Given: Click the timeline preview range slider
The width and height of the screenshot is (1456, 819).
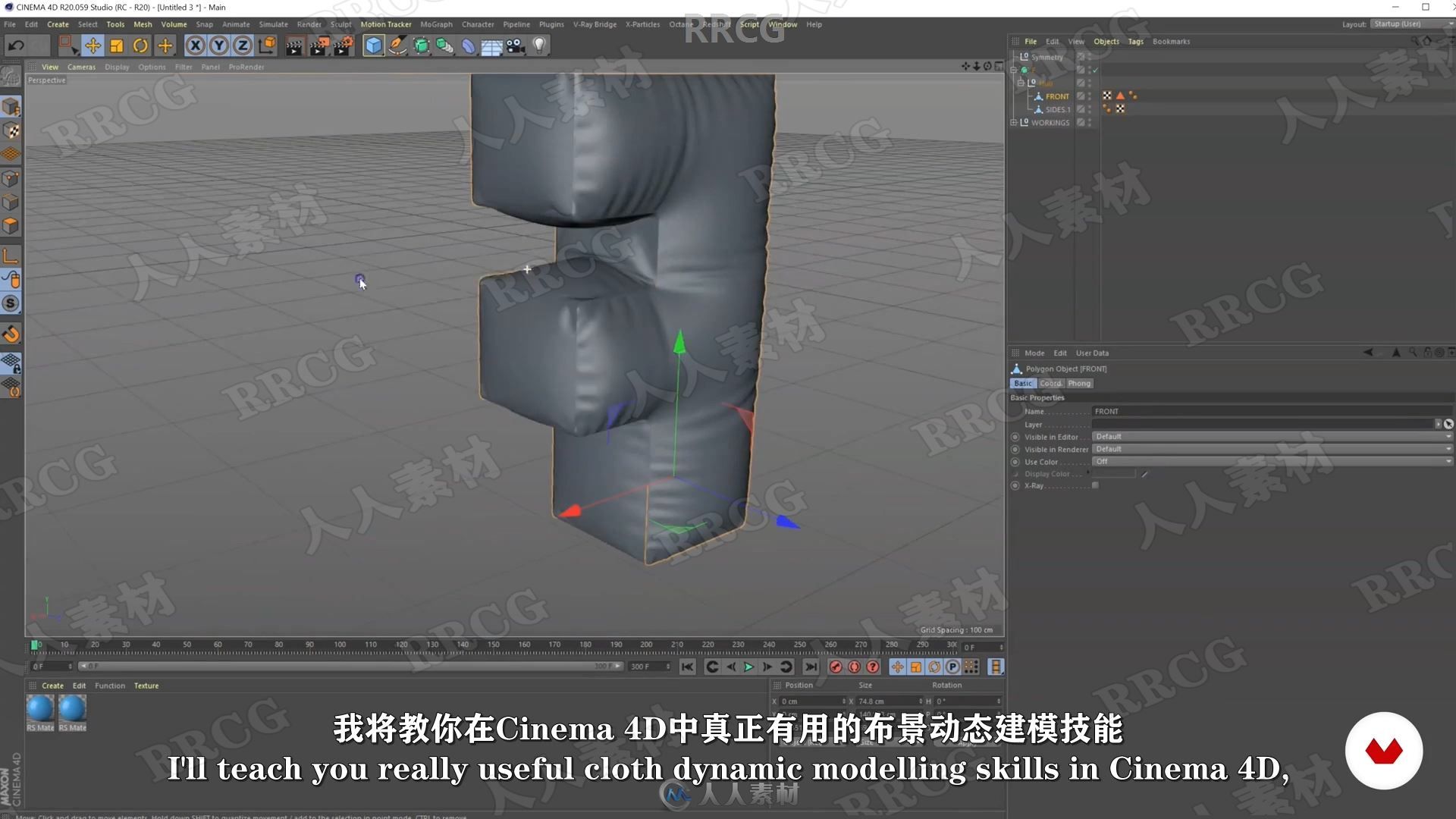Looking at the screenshot, I should 350,666.
